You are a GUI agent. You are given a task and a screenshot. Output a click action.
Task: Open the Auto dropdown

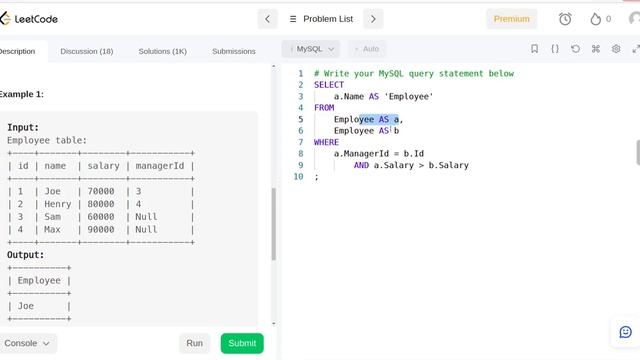(x=367, y=49)
